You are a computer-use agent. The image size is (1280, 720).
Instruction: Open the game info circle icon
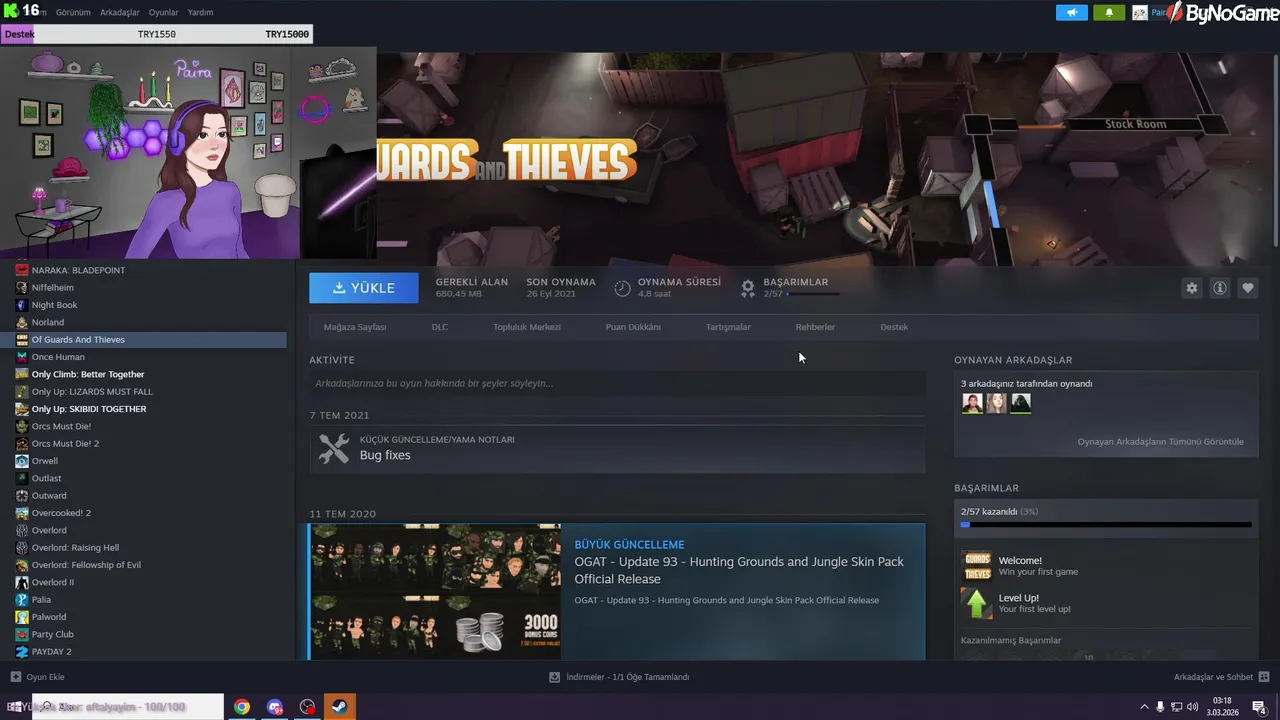point(1220,288)
